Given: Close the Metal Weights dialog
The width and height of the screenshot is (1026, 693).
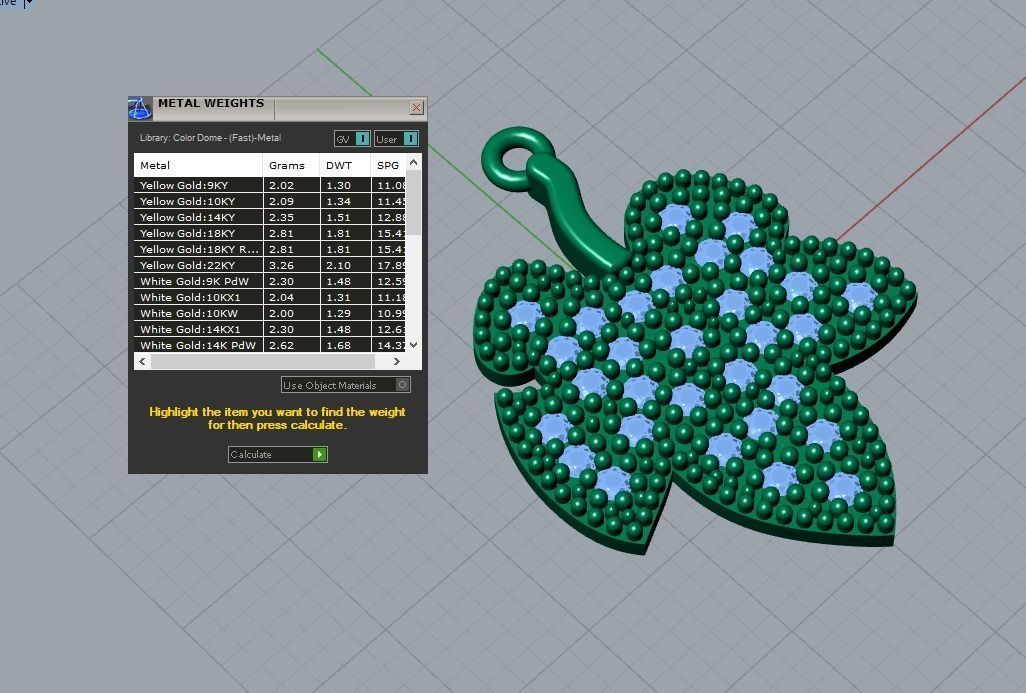Looking at the screenshot, I should click(416, 107).
